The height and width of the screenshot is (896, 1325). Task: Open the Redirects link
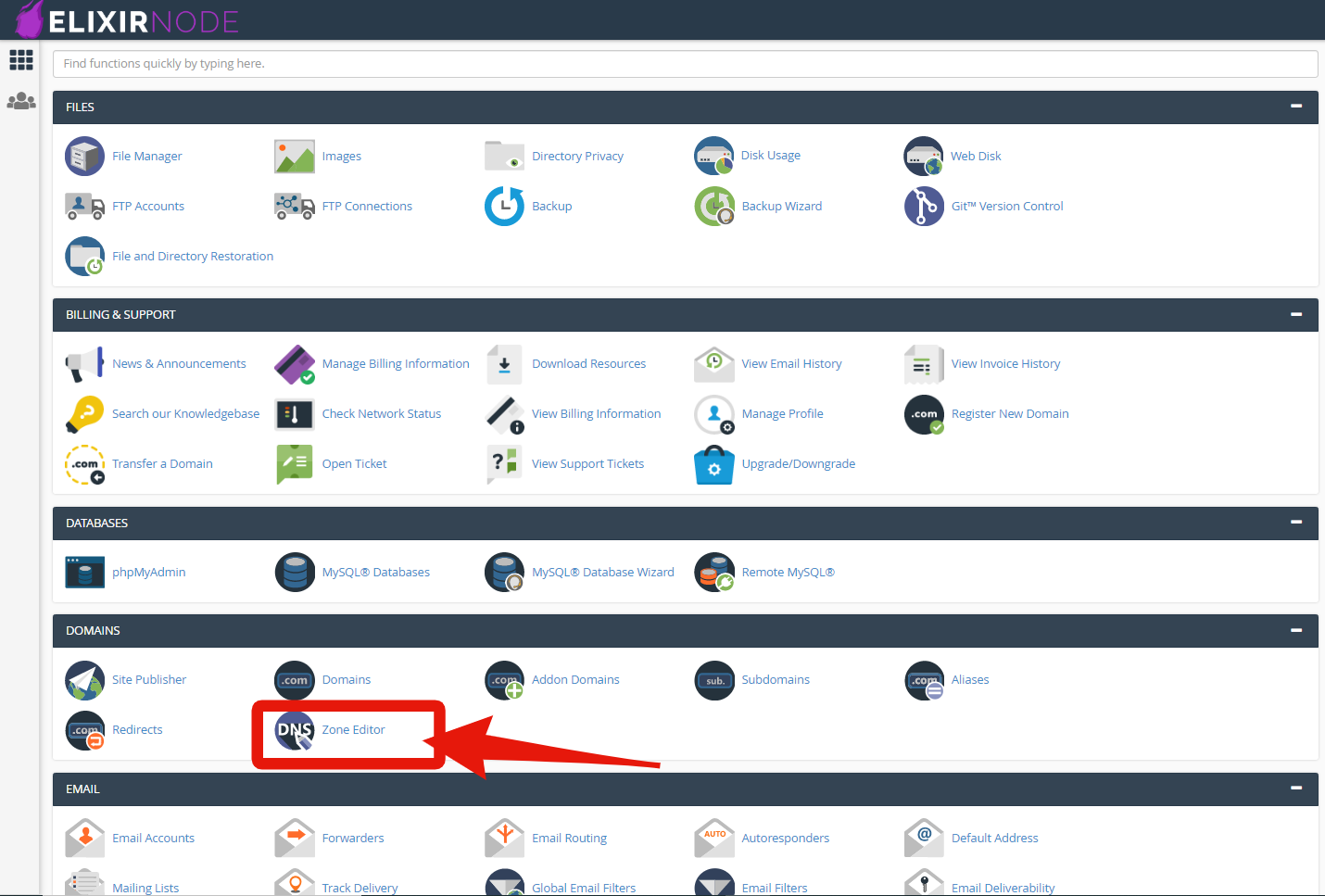tap(137, 730)
